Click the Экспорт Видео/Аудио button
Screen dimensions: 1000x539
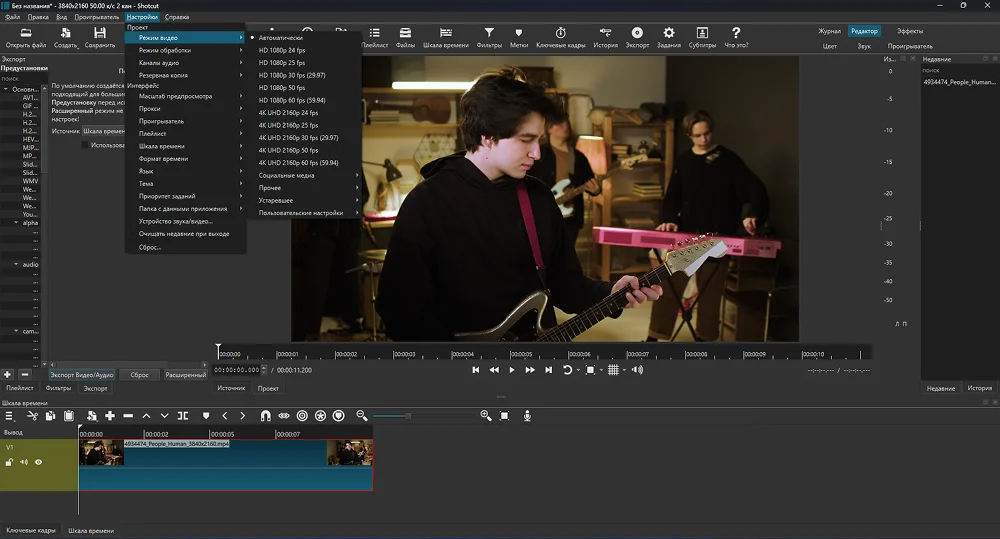(x=82, y=375)
